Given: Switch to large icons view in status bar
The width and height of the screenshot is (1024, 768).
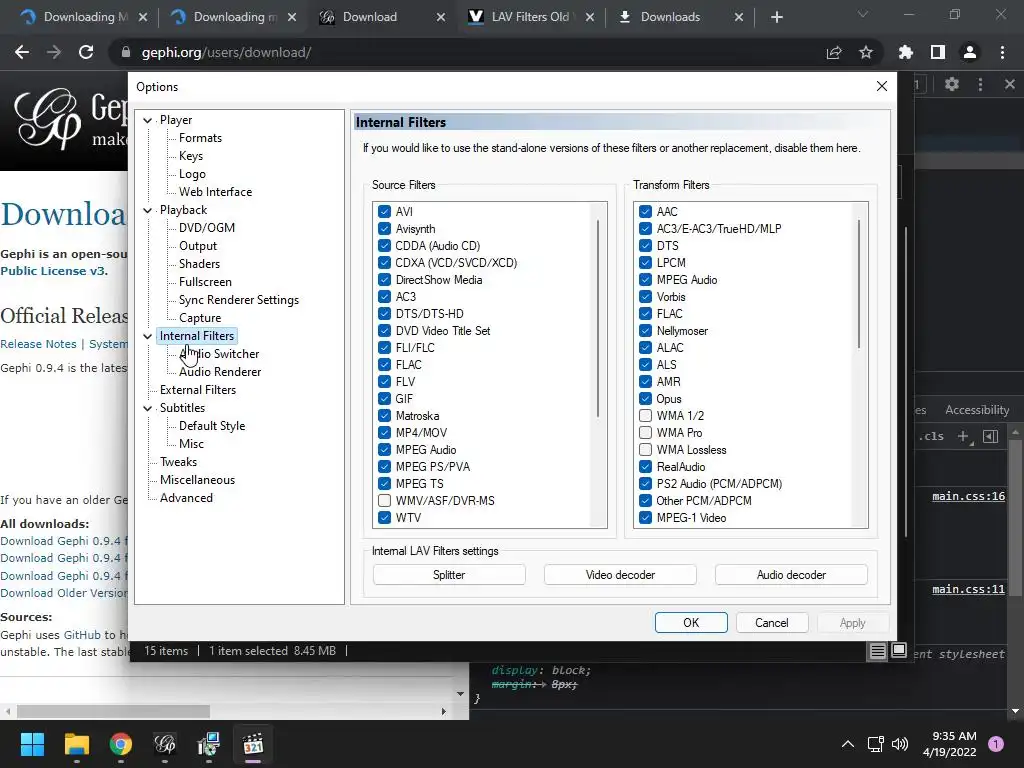Looking at the screenshot, I should click(899, 650).
